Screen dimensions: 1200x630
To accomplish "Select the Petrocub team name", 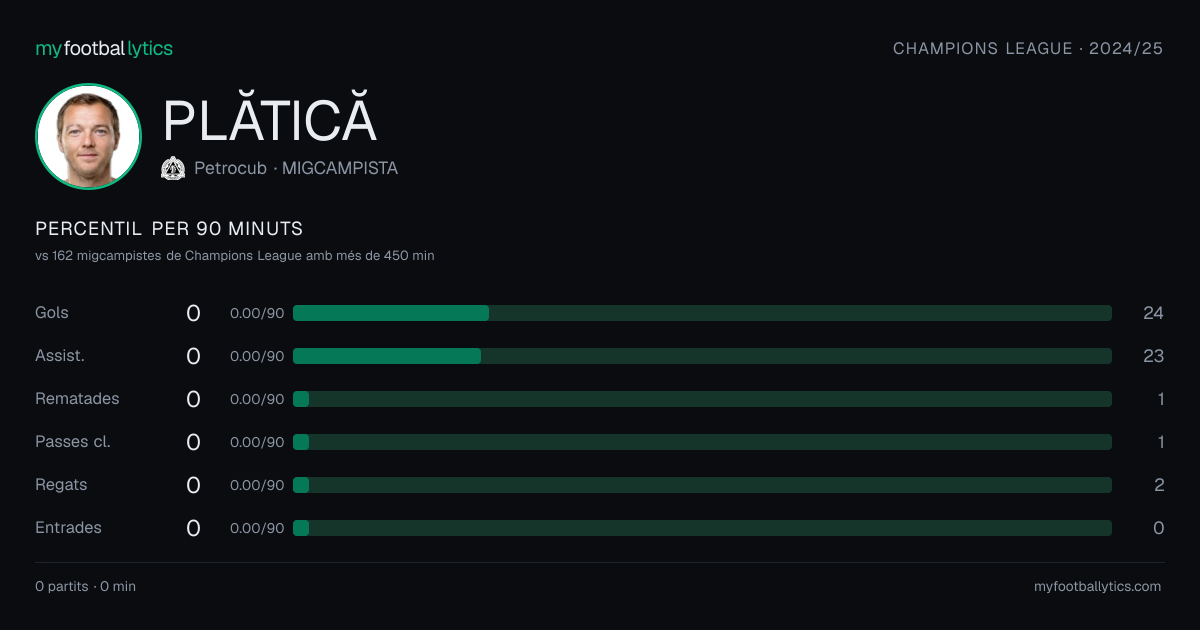I will [x=230, y=169].
